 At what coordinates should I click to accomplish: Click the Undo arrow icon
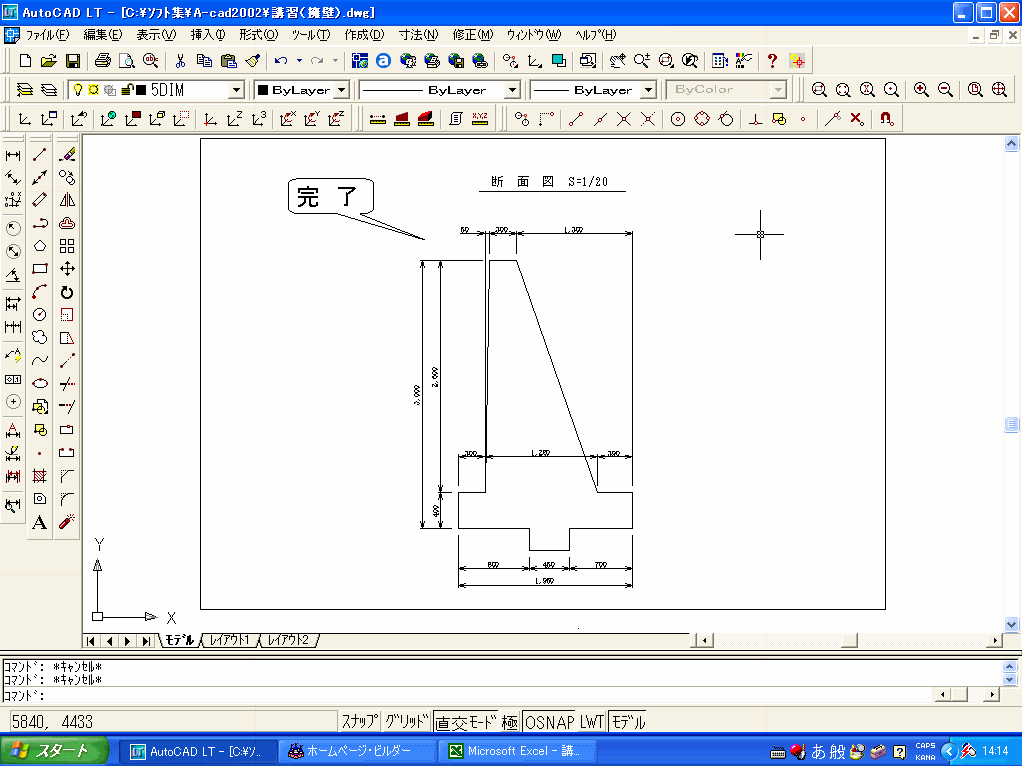pos(281,61)
